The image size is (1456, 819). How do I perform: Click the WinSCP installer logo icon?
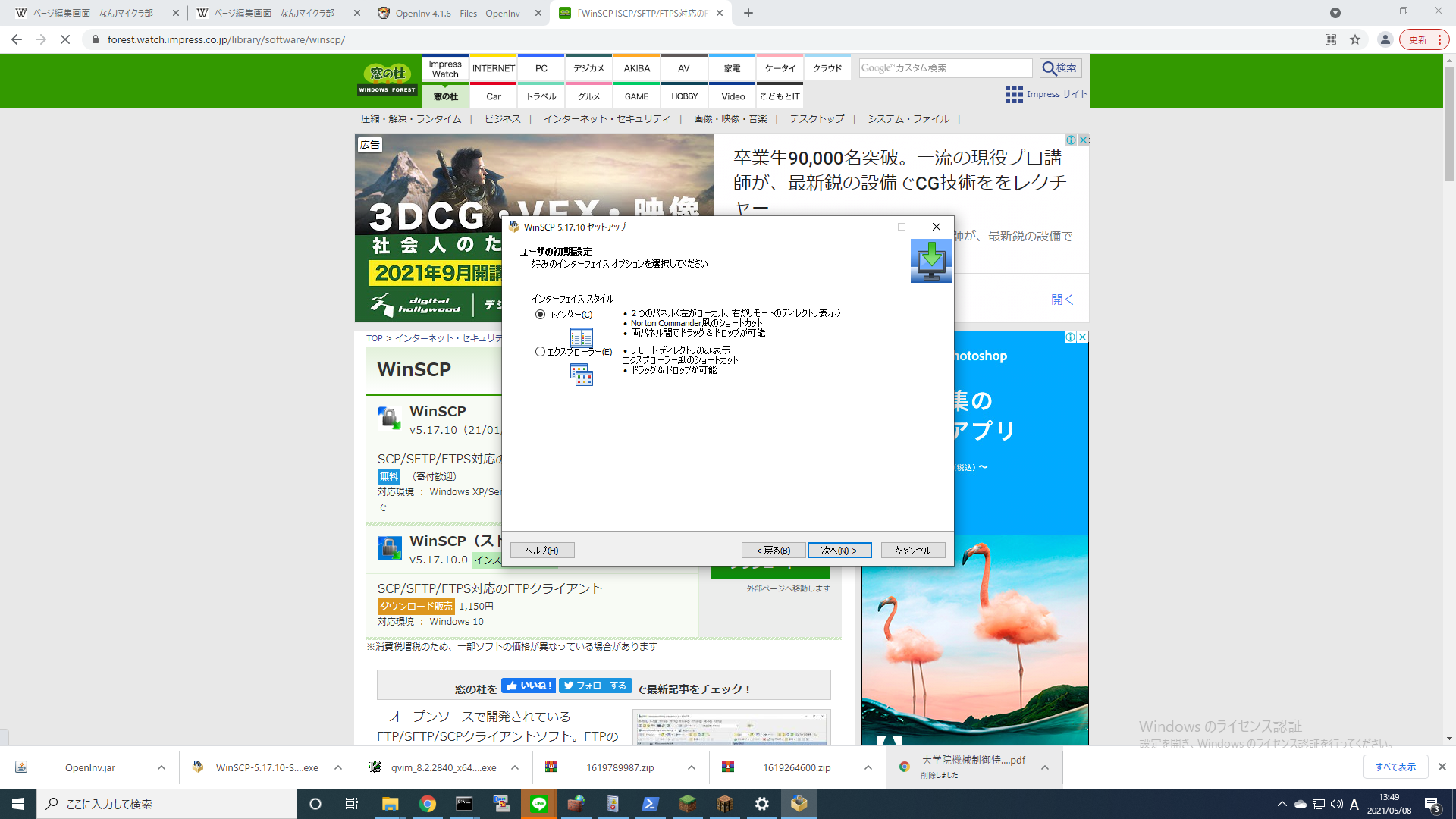point(931,261)
